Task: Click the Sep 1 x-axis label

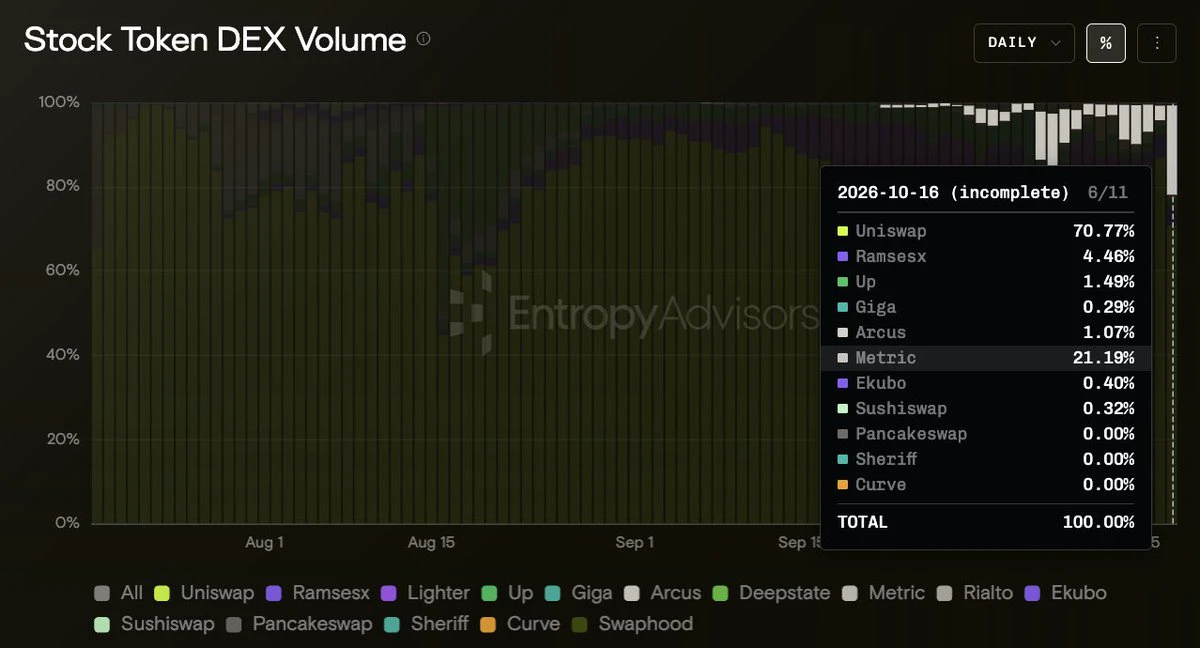Action: point(634,543)
